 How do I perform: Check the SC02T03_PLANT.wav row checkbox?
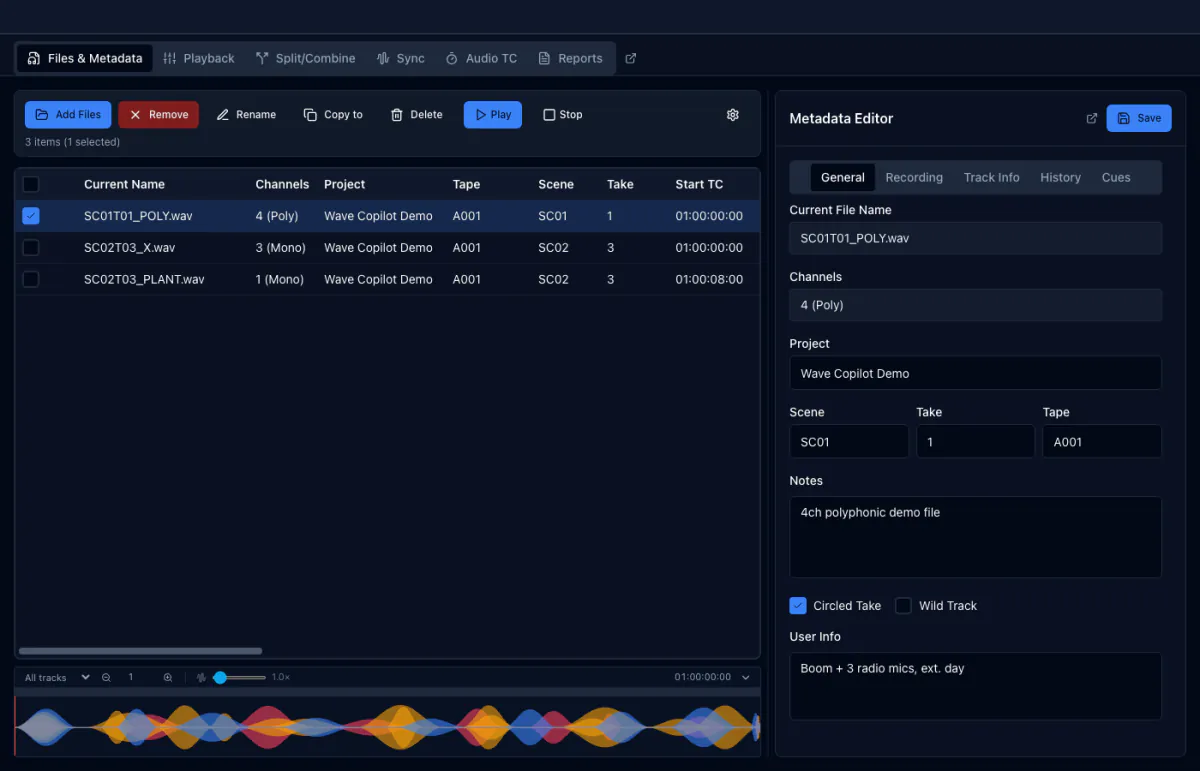coord(31,280)
